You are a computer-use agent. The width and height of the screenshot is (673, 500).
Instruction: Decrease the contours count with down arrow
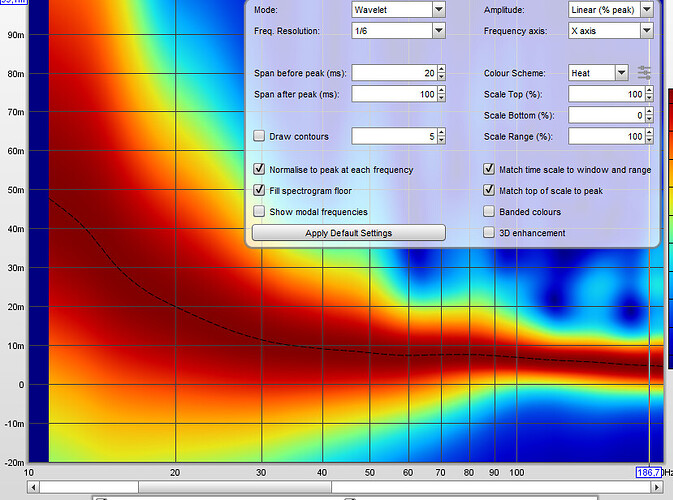point(441,140)
